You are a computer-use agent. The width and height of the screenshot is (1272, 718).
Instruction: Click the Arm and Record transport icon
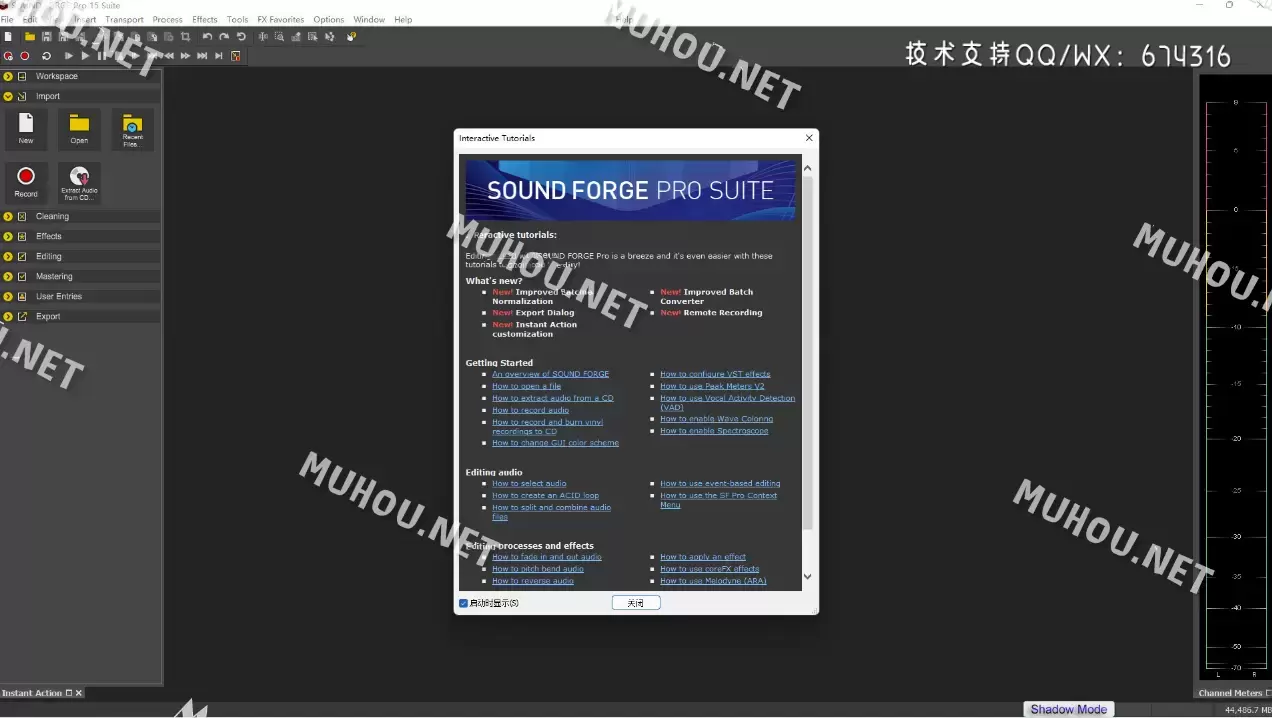[8, 56]
